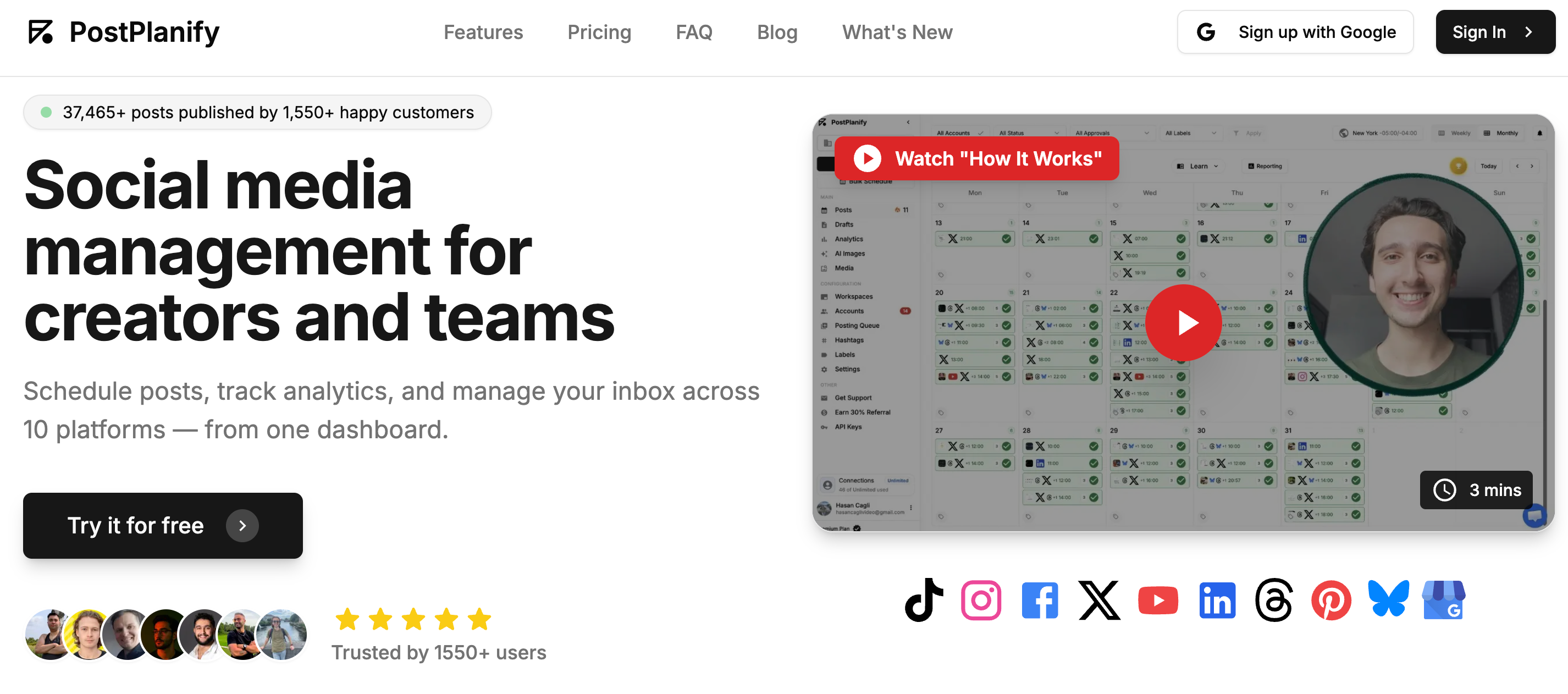The image size is (1568, 694).
Task: Click the Pinterest platform icon
Action: point(1330,601)
